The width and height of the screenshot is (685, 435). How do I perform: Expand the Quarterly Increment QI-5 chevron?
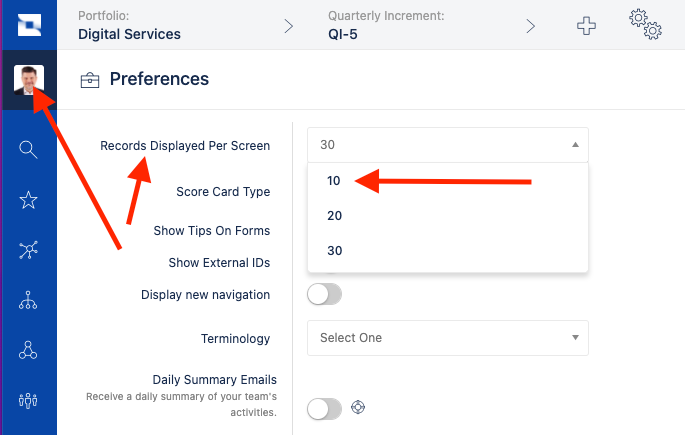pos(530,26)
